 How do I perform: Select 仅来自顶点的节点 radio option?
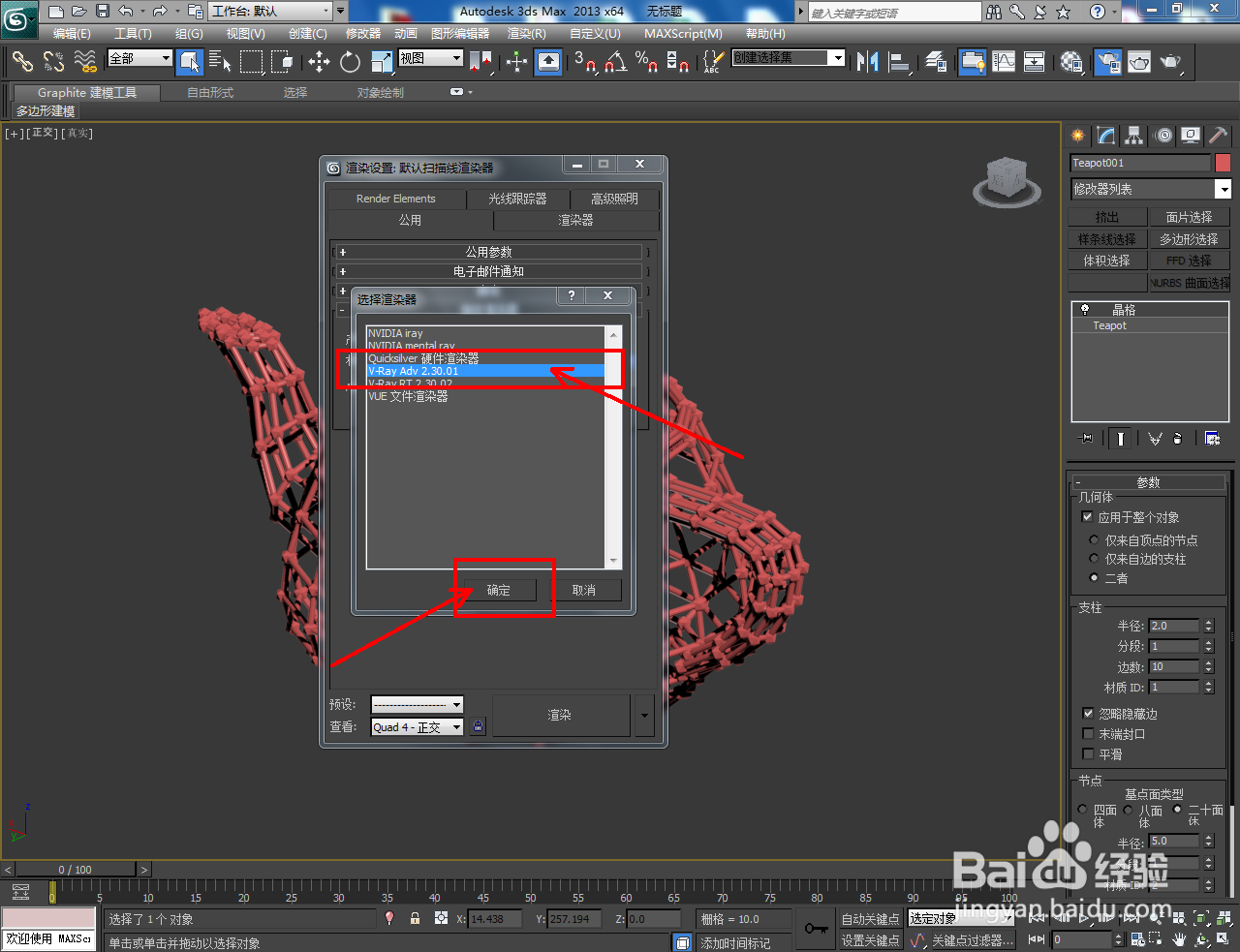(1094, 540)
